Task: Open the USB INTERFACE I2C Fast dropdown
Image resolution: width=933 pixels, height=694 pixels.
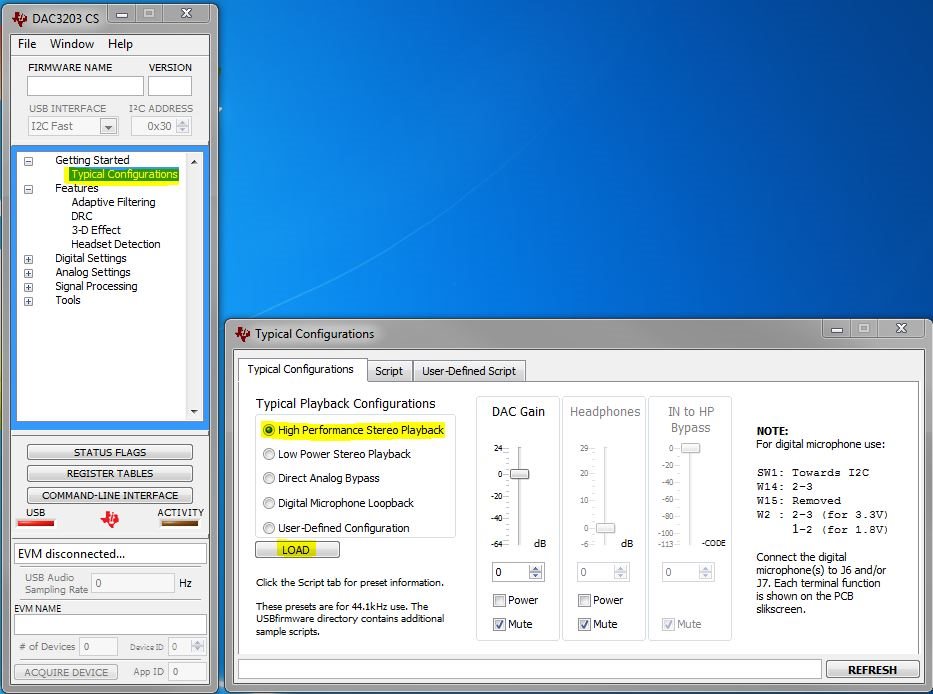Action: 108,127
